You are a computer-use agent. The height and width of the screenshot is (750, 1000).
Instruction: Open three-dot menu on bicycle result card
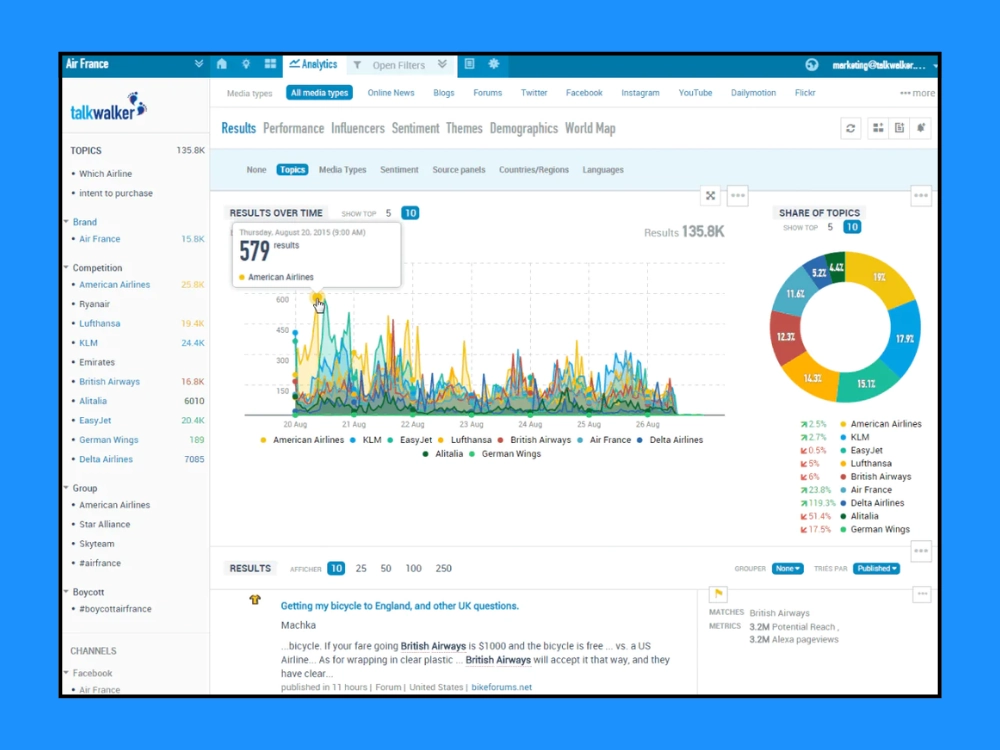coord(922,594)
